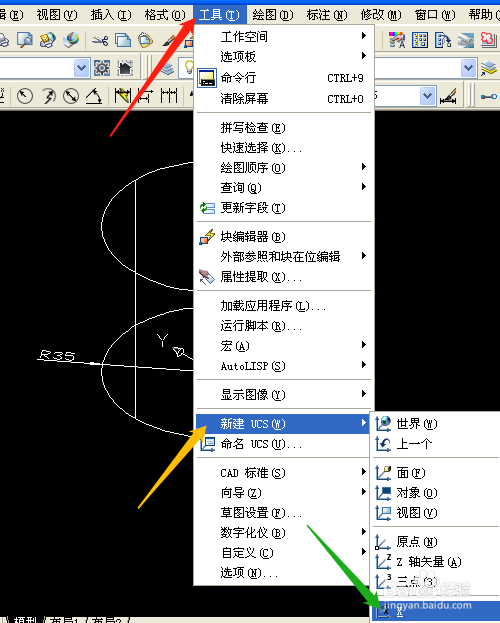
Task: Select the Radius dimension tool
Action: point(25,96)
